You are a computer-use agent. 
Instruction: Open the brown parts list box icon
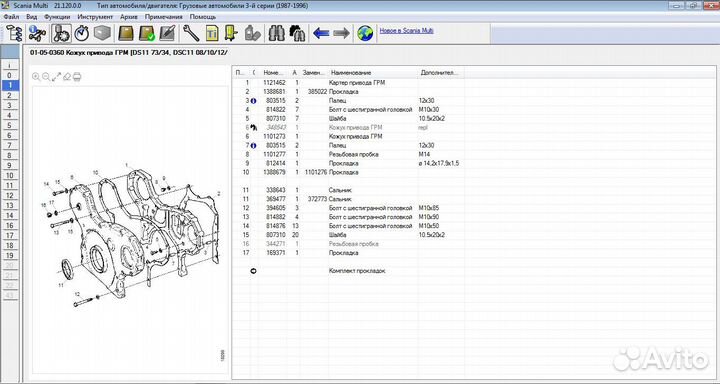[x=126, y=33]
